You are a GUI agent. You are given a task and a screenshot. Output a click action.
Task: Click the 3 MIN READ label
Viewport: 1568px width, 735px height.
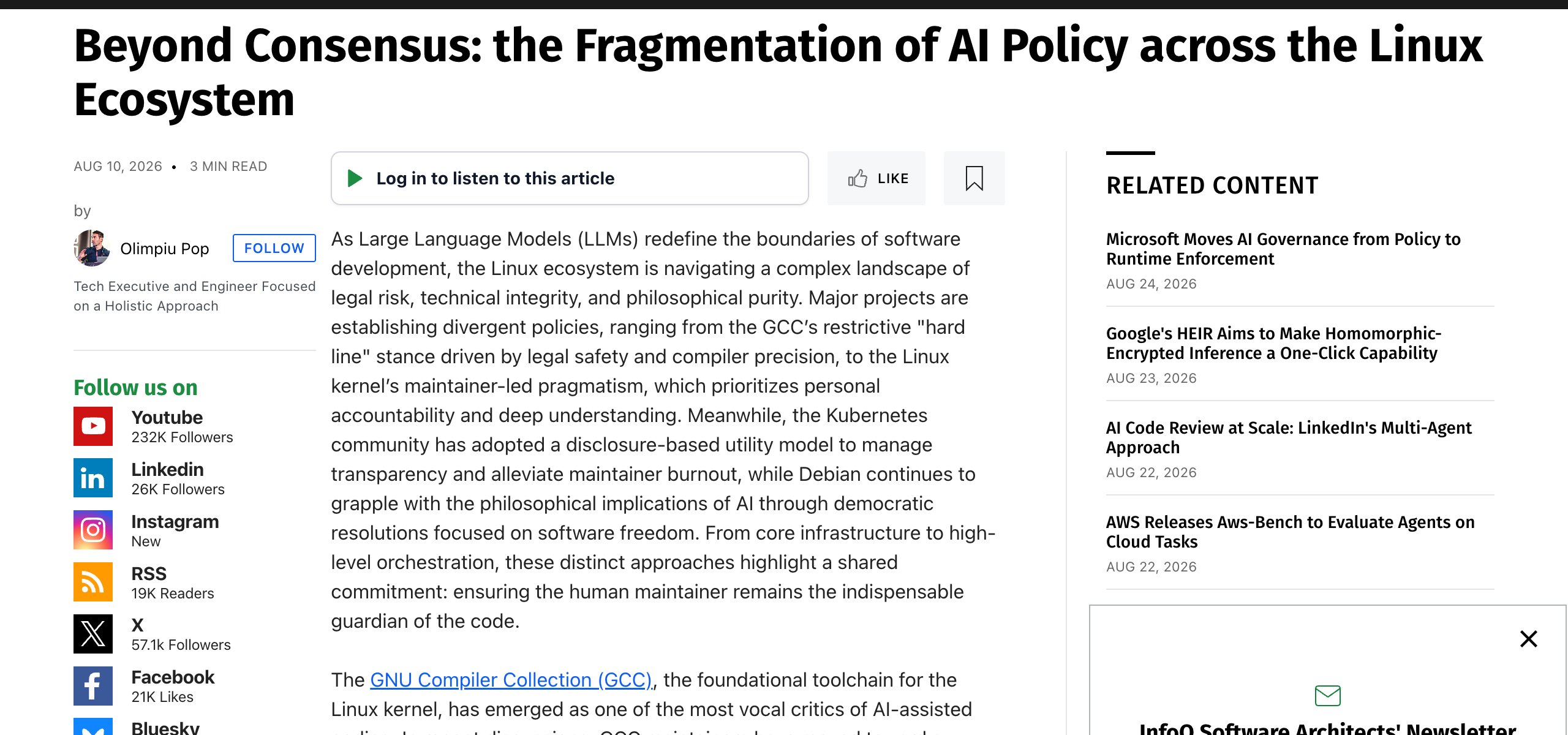coord(228,167)
